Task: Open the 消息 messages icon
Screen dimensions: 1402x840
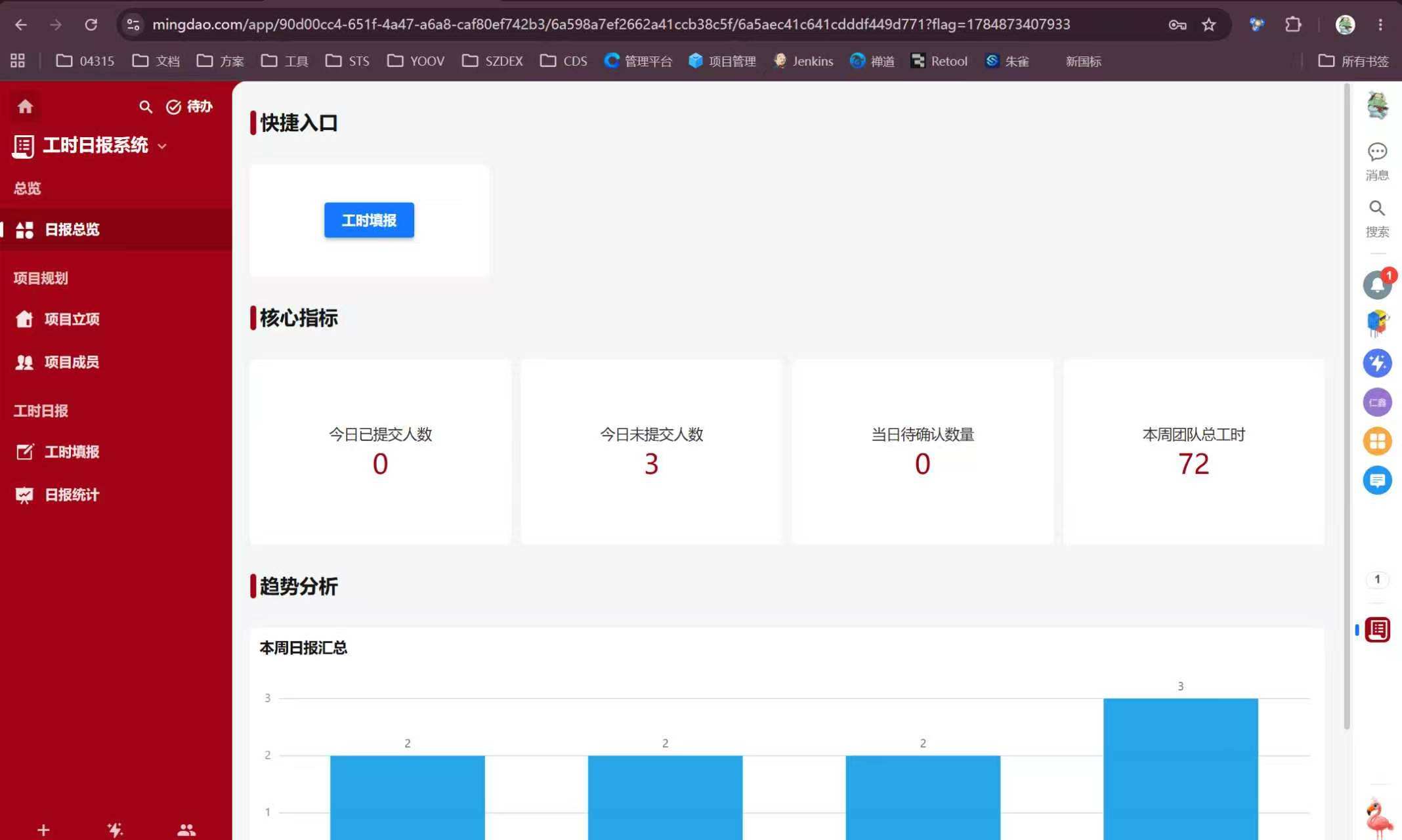Action: [1377, 161]
